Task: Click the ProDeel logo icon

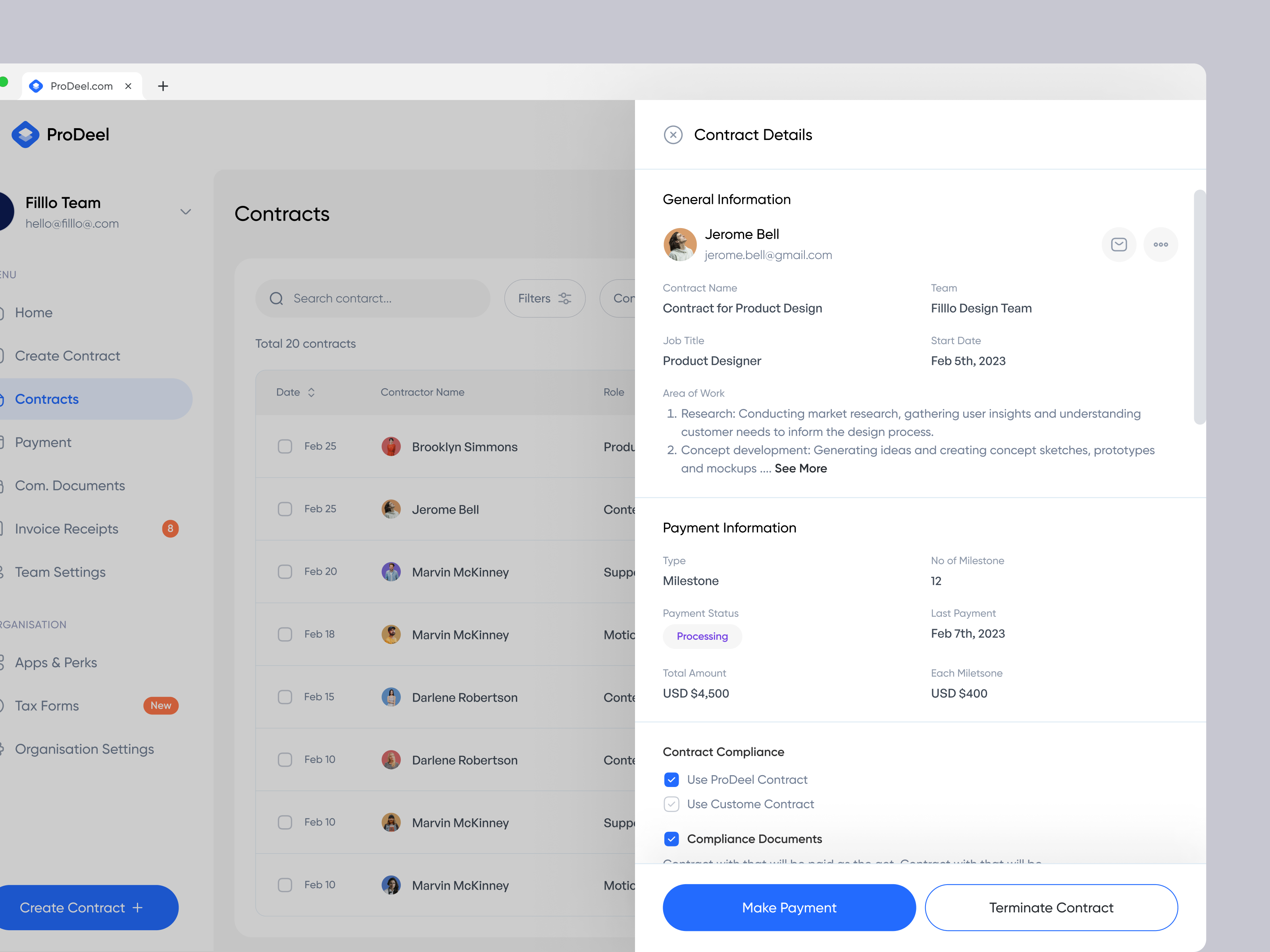Action: point(25,135)
